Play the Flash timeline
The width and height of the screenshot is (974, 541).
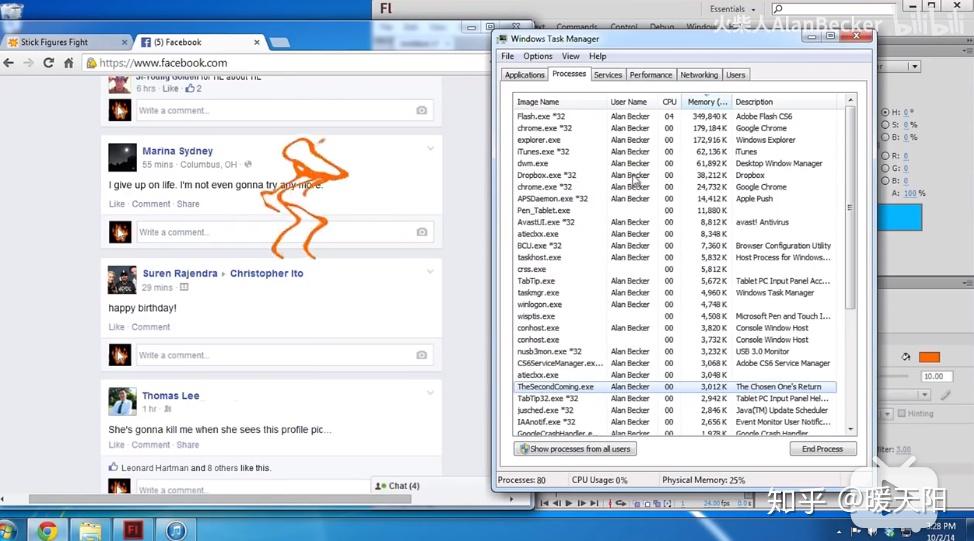(569, 503)
